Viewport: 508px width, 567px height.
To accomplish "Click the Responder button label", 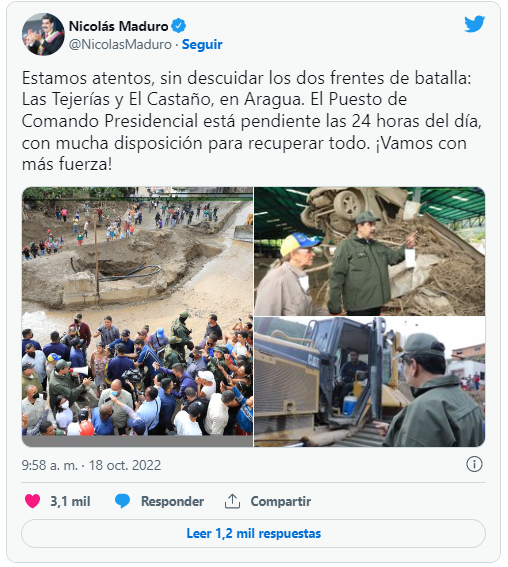I will [x=172, y=502].
